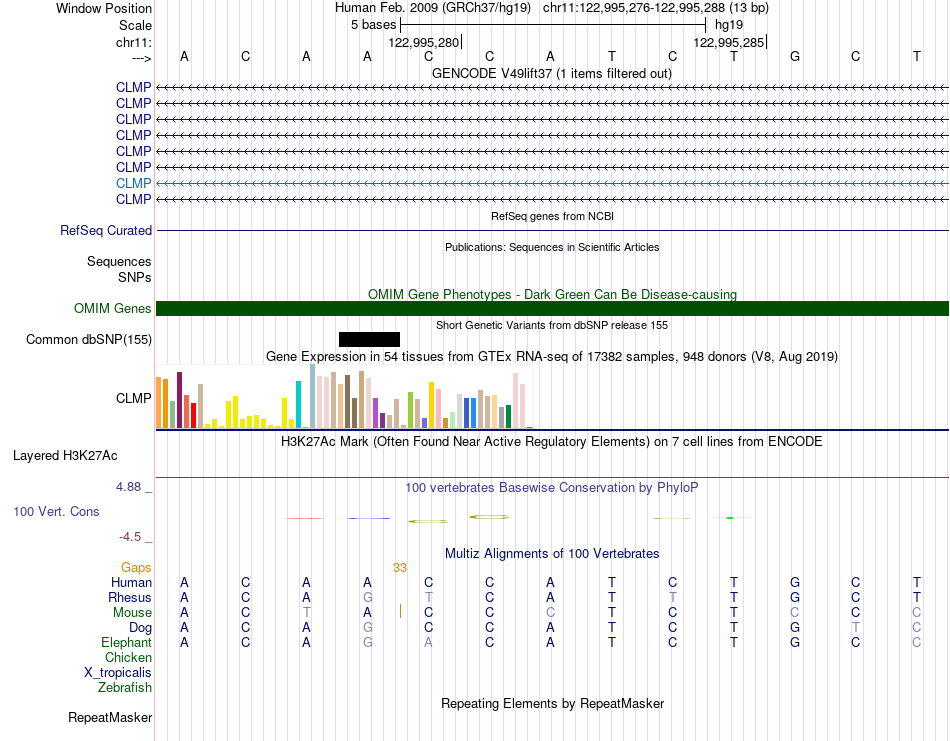Image resolution: width=950 pixels, height=741 pixels.
Task: Click the dark green OMIM Genes bar
Action: (x=552, y=308)
